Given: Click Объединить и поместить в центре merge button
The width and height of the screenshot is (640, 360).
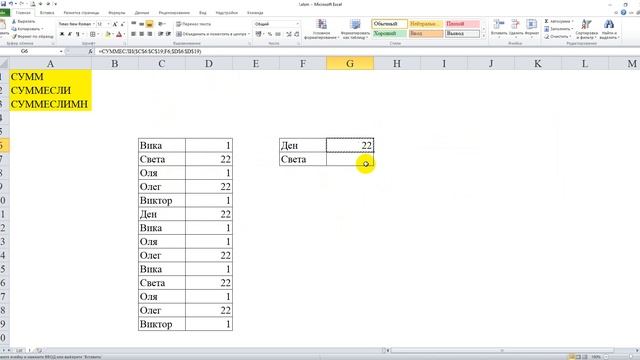Looking at the screenshot, I should pyautogui.click(x=212, y=34).
